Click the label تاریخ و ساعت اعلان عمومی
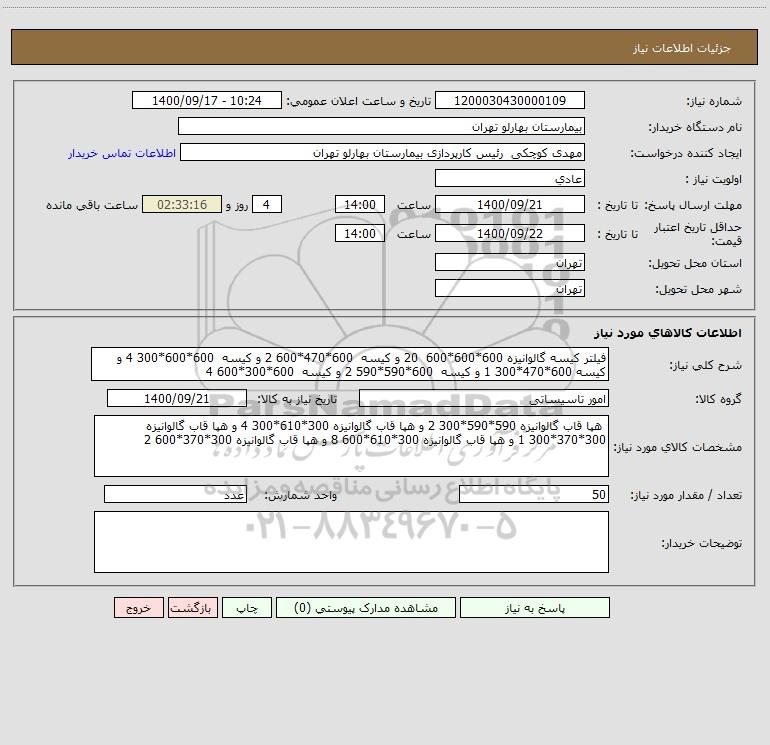Image resolution: width=770 pixels, height=745 pixels. click(358, 101)
